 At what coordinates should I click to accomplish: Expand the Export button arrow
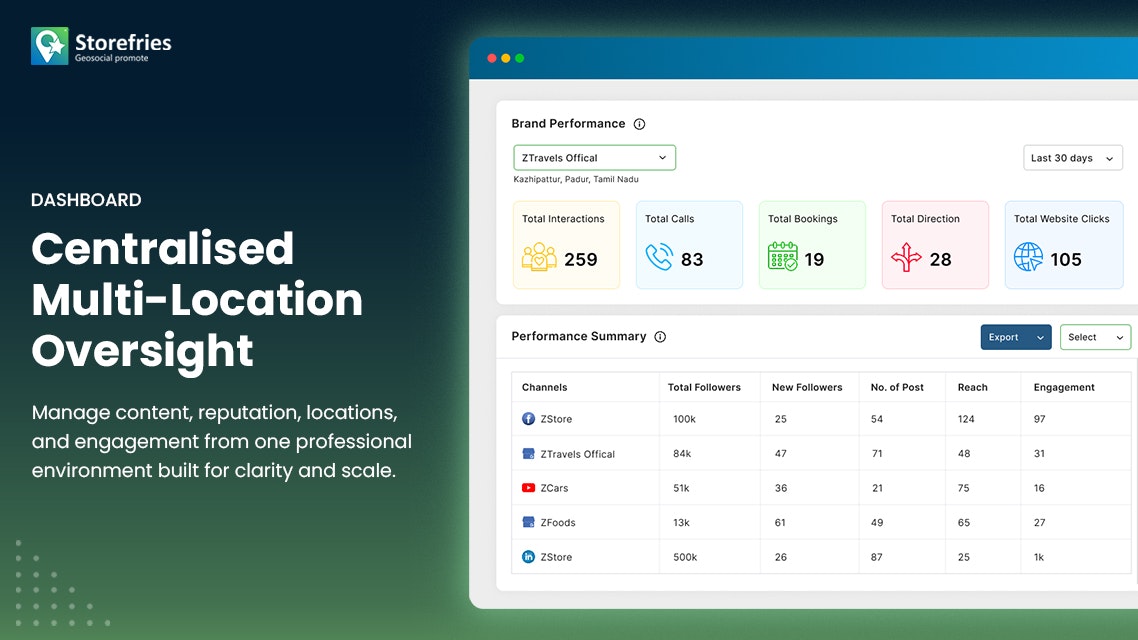tap(1040, 337)
